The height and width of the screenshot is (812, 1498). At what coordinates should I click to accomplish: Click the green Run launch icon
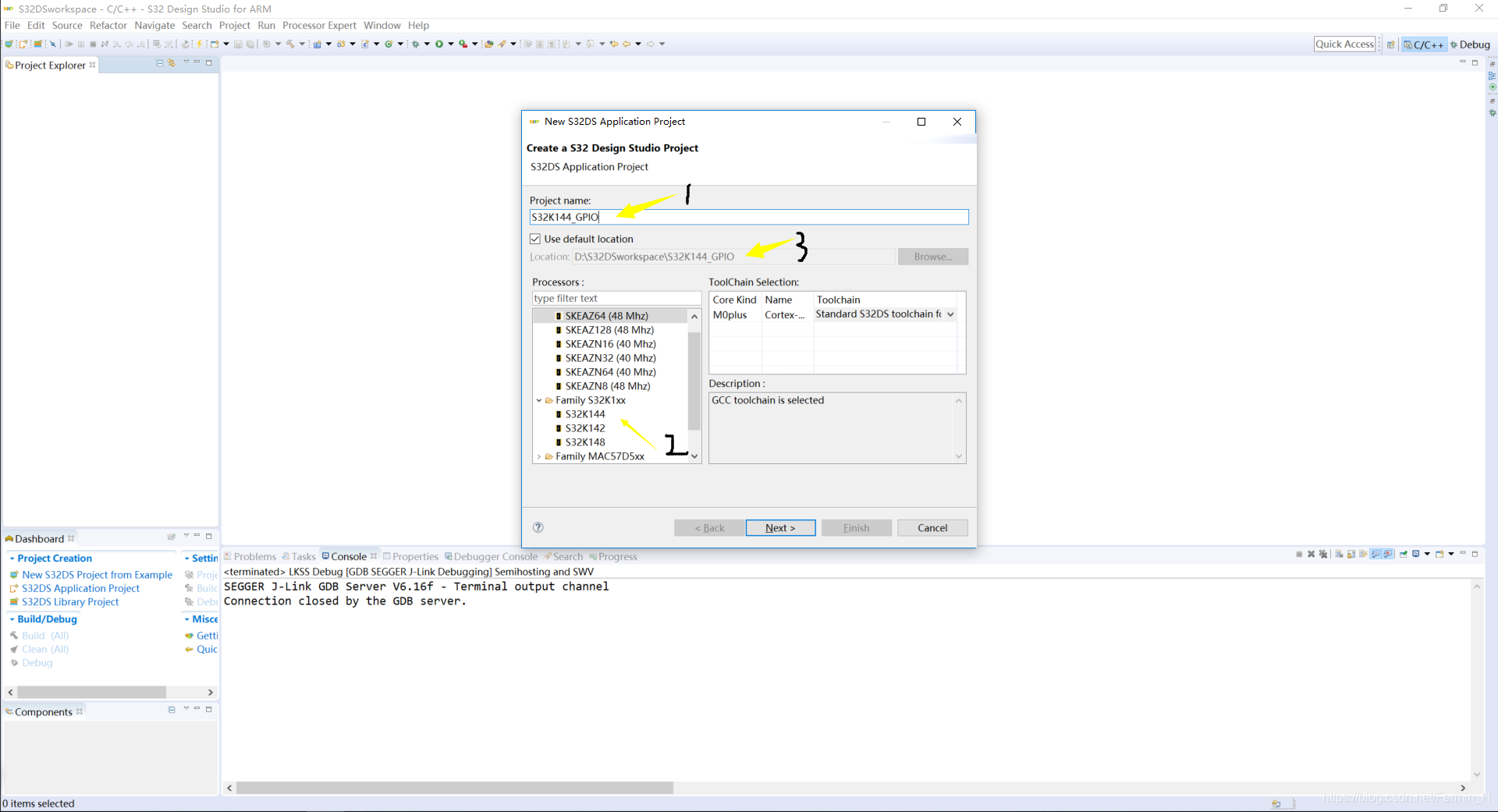pos(439,44)
